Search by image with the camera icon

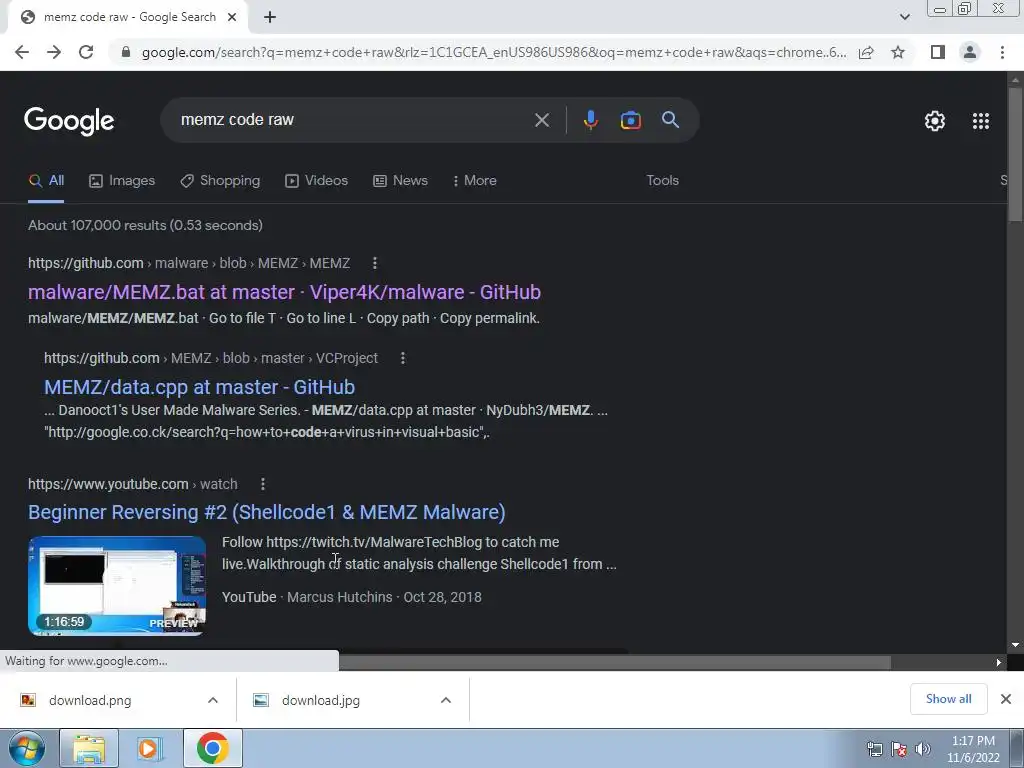pos(630,120)
